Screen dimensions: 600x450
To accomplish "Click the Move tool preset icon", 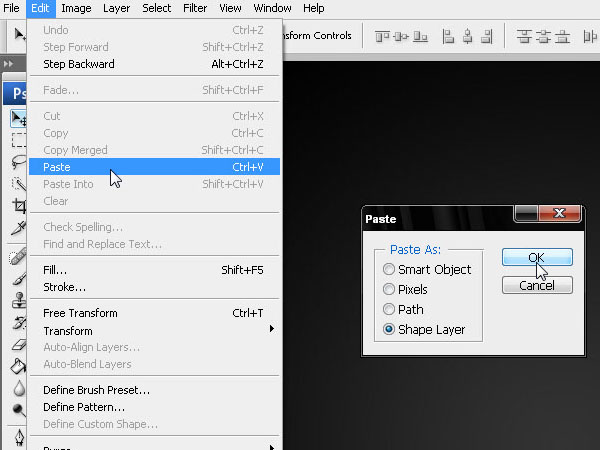I will pos(18,35).
